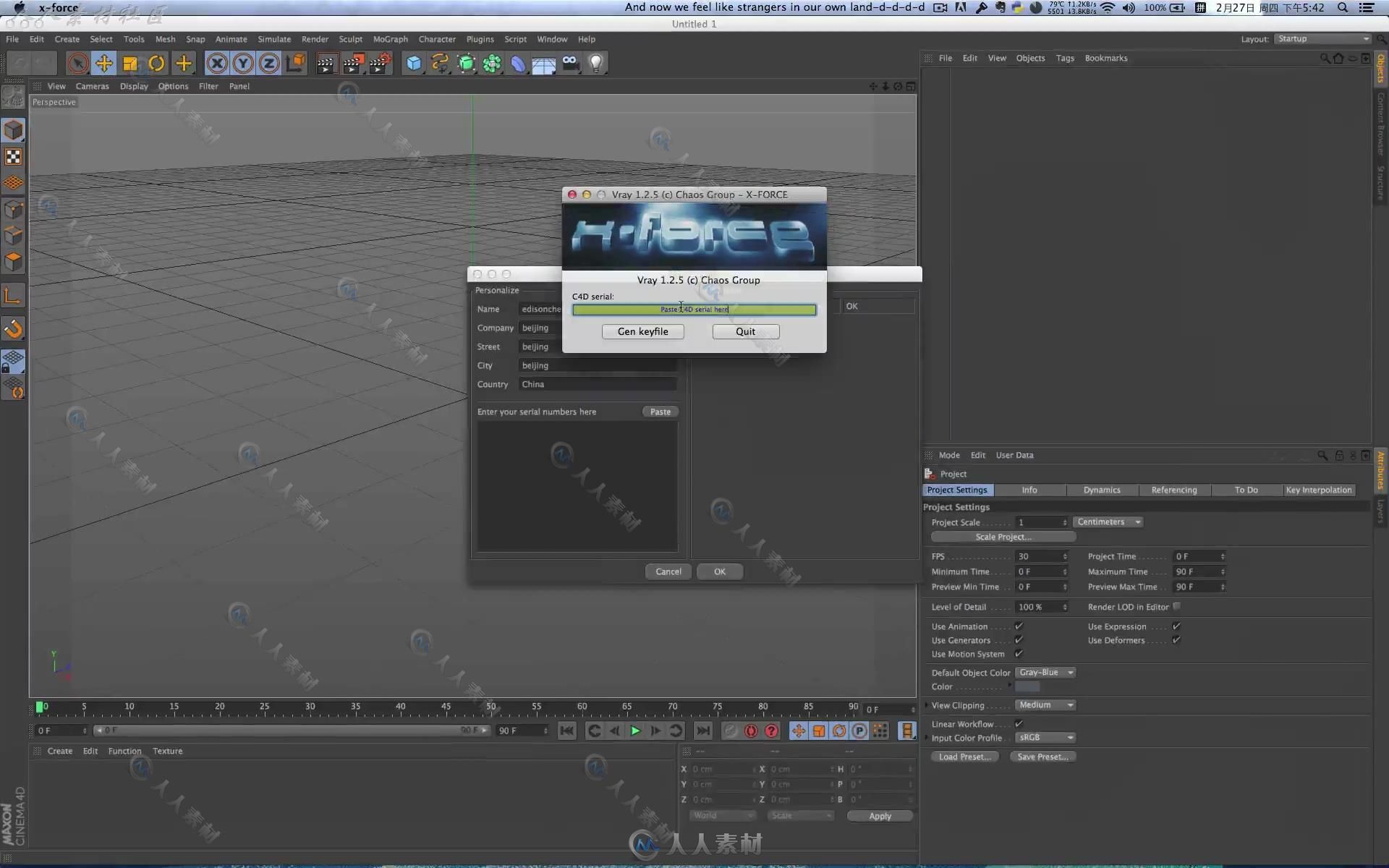Toggle Use Motion System checkbox
This screenshot has height=868, width=1389.
[x=1019, y=653]
